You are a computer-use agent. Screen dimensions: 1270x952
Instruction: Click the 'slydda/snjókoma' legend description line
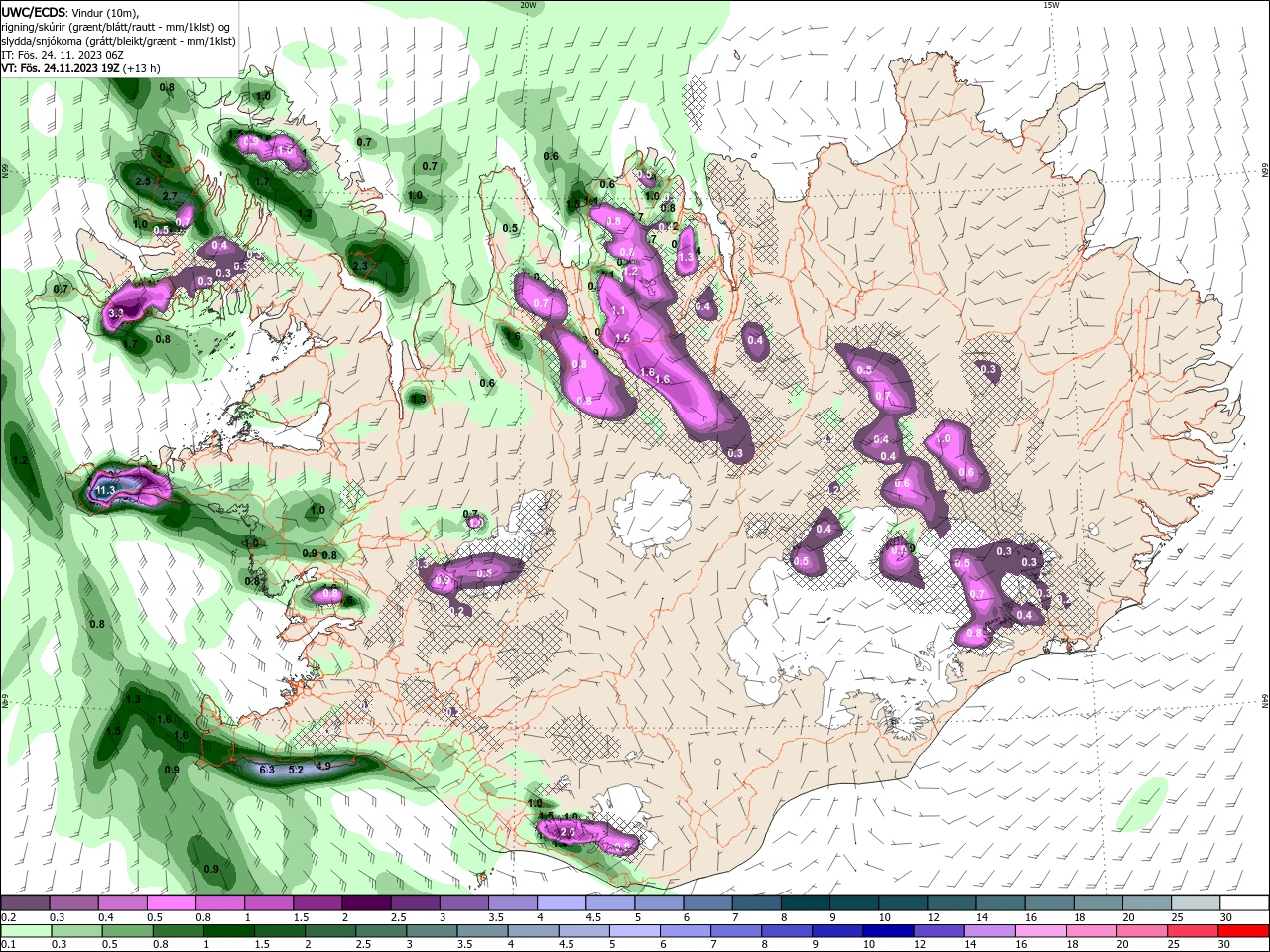point(118,41)
